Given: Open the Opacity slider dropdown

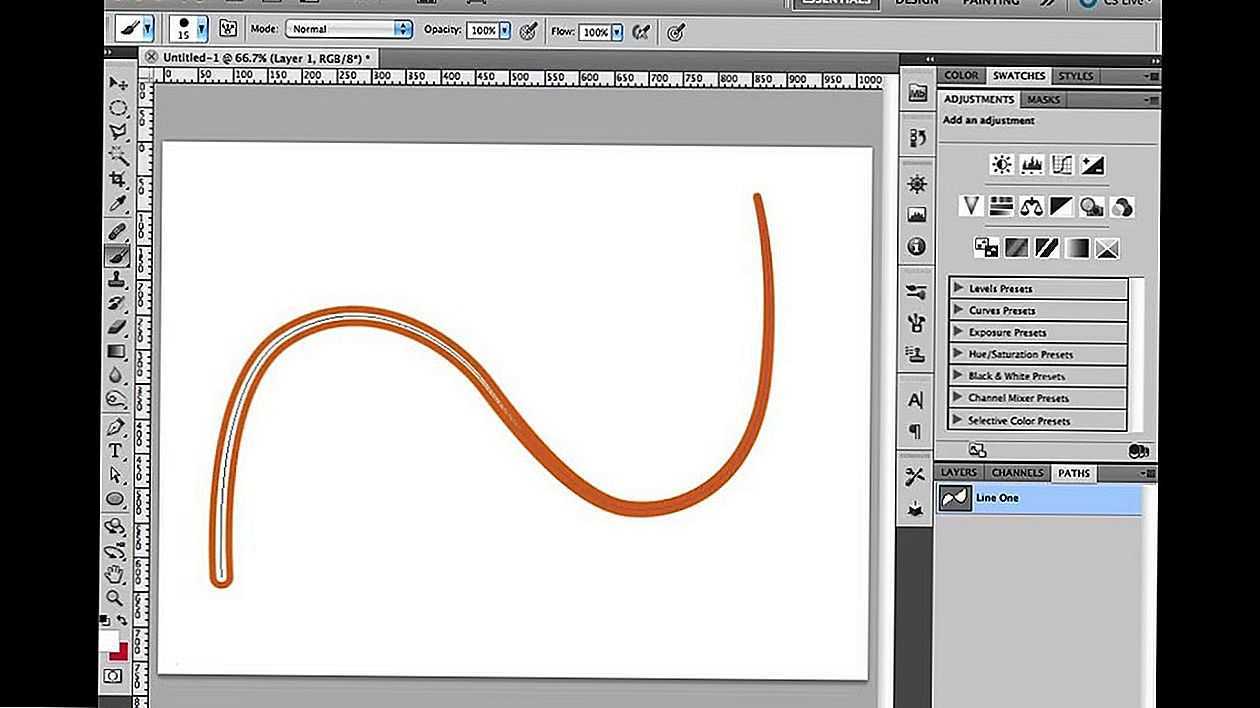Looking at the screenshot, I should [x=505, y=30].
